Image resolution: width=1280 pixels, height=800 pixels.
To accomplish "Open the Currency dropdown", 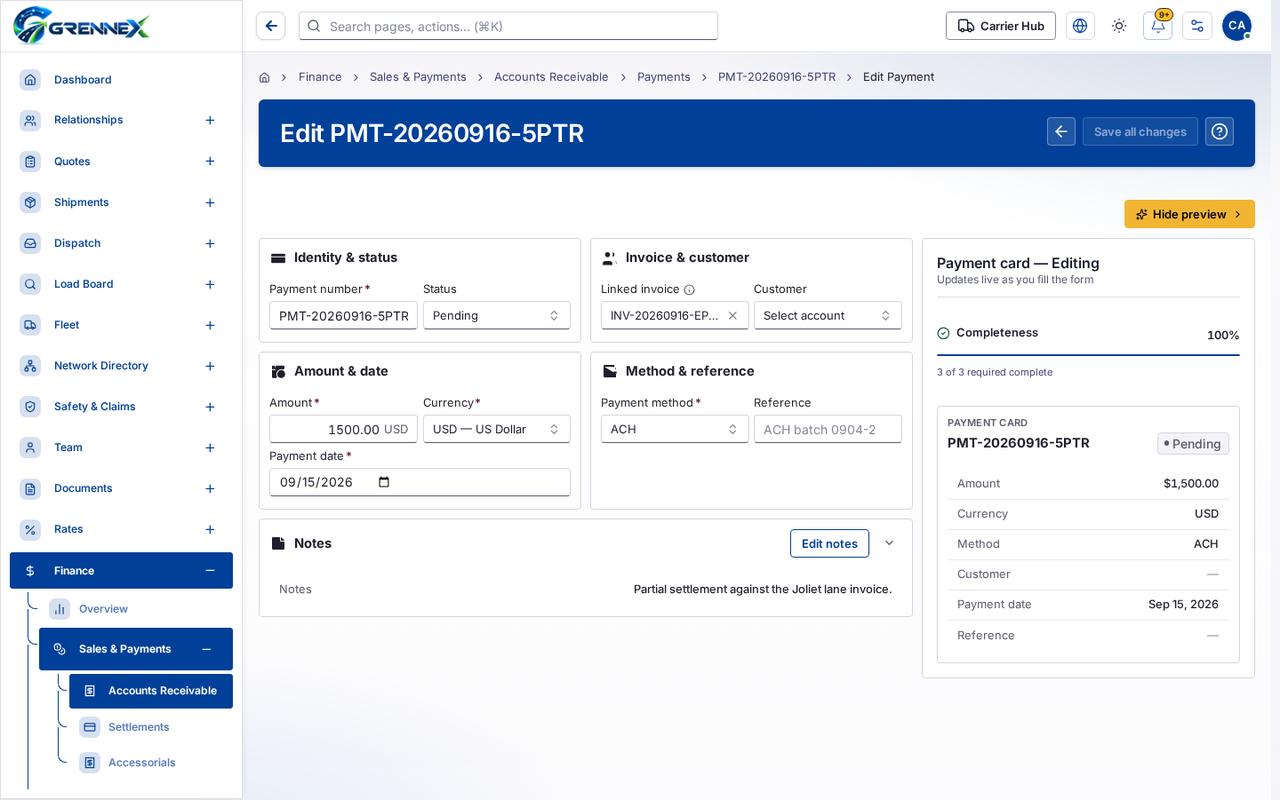I will (496, 429).
